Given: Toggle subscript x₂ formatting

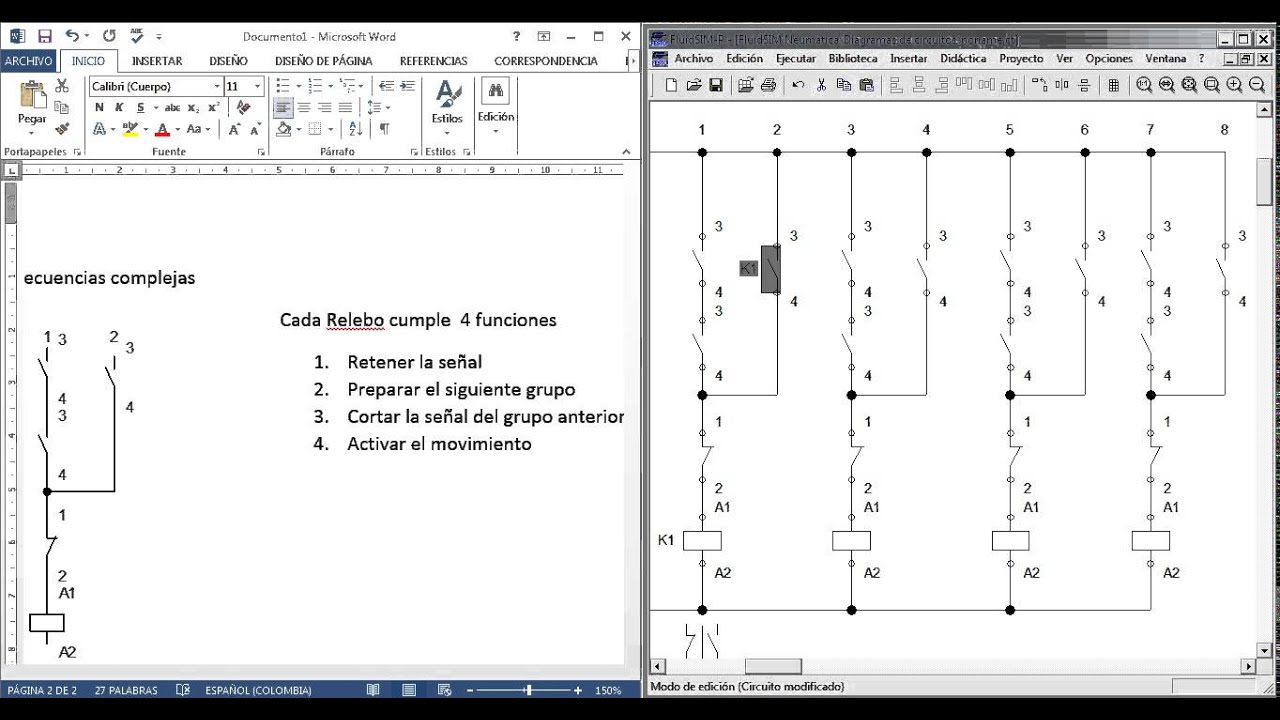Looking at the screenshot, I should 193,107.
